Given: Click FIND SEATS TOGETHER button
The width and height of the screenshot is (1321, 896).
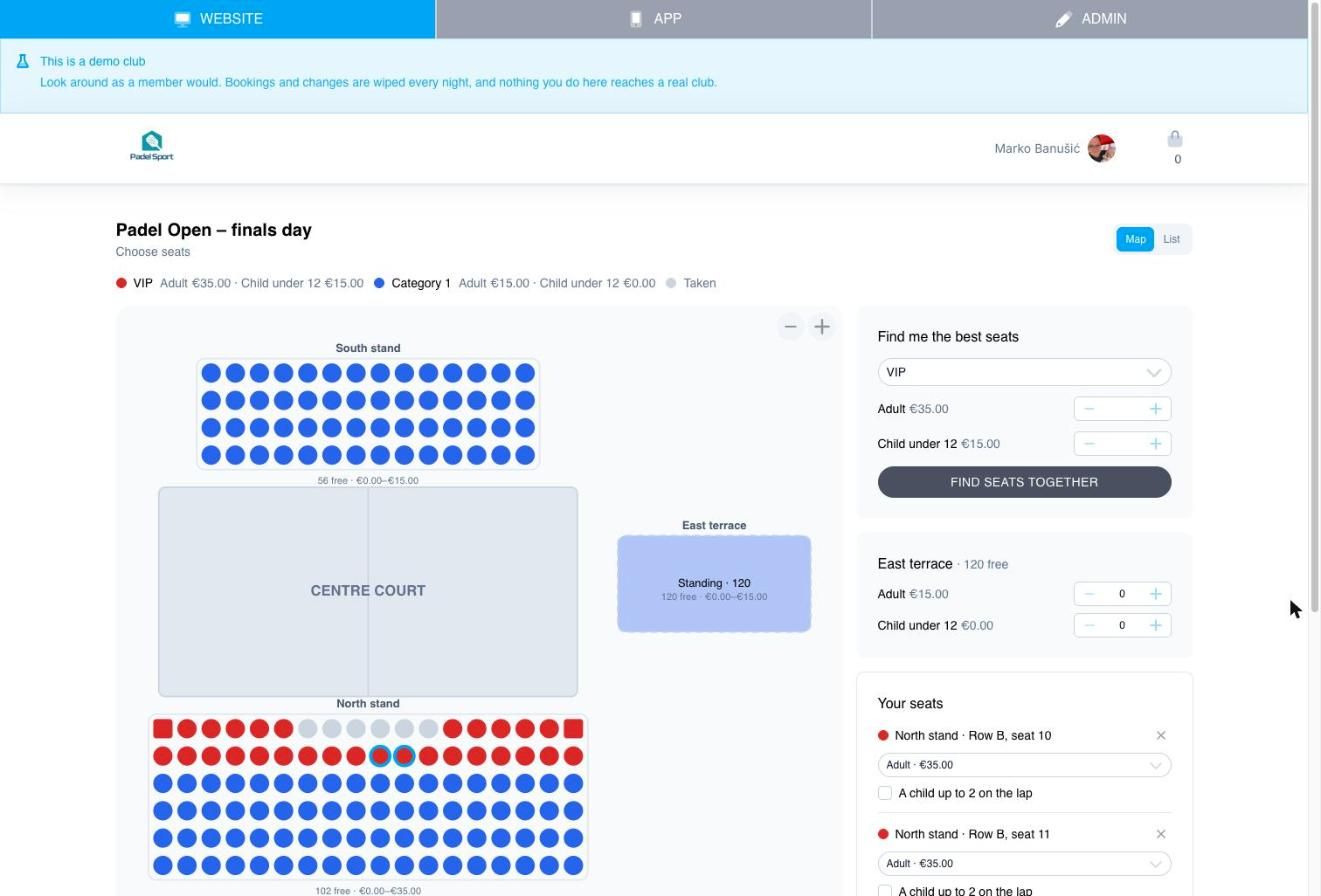Looking at the screenshot, I should [x=1024, y=482].
